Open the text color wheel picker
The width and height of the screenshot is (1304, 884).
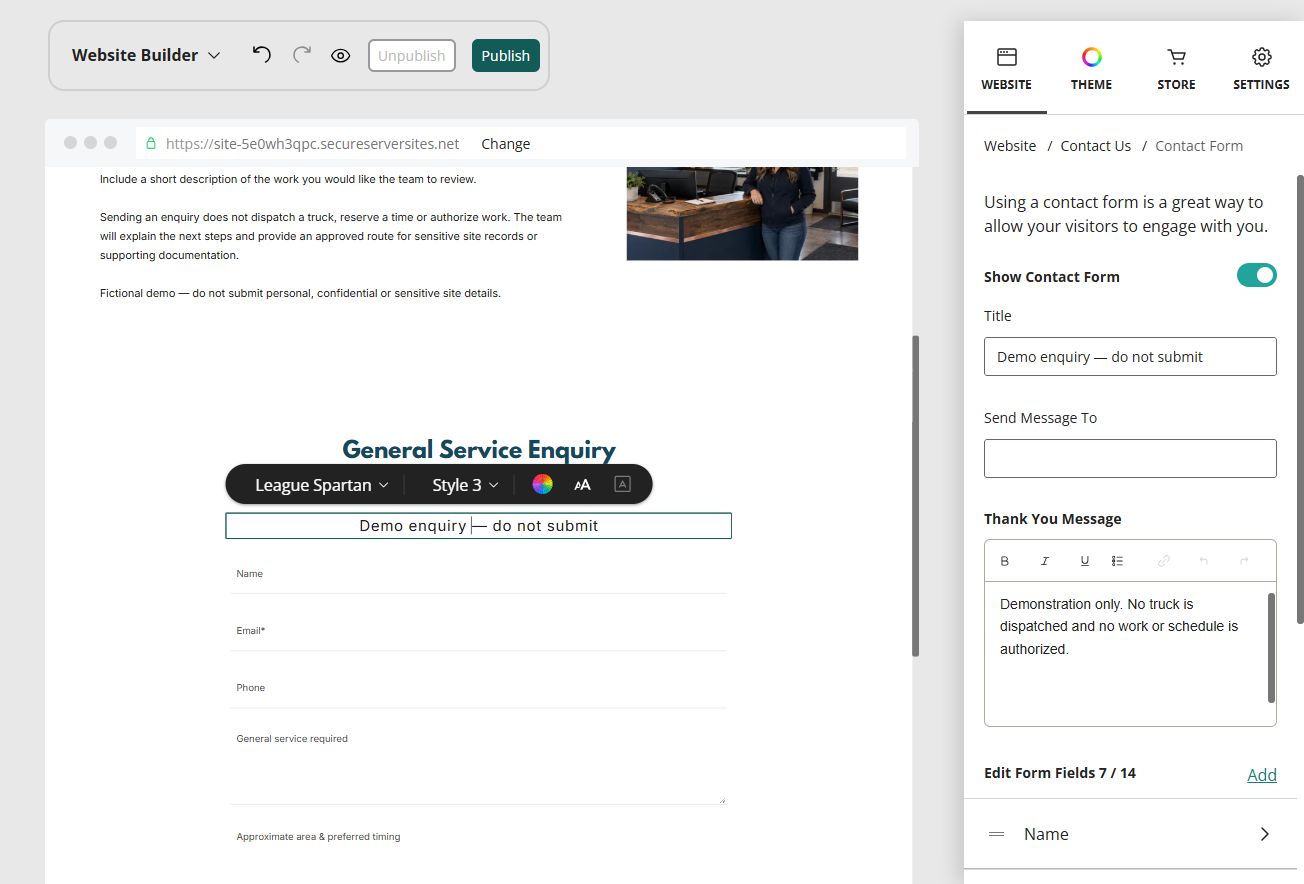542,485
